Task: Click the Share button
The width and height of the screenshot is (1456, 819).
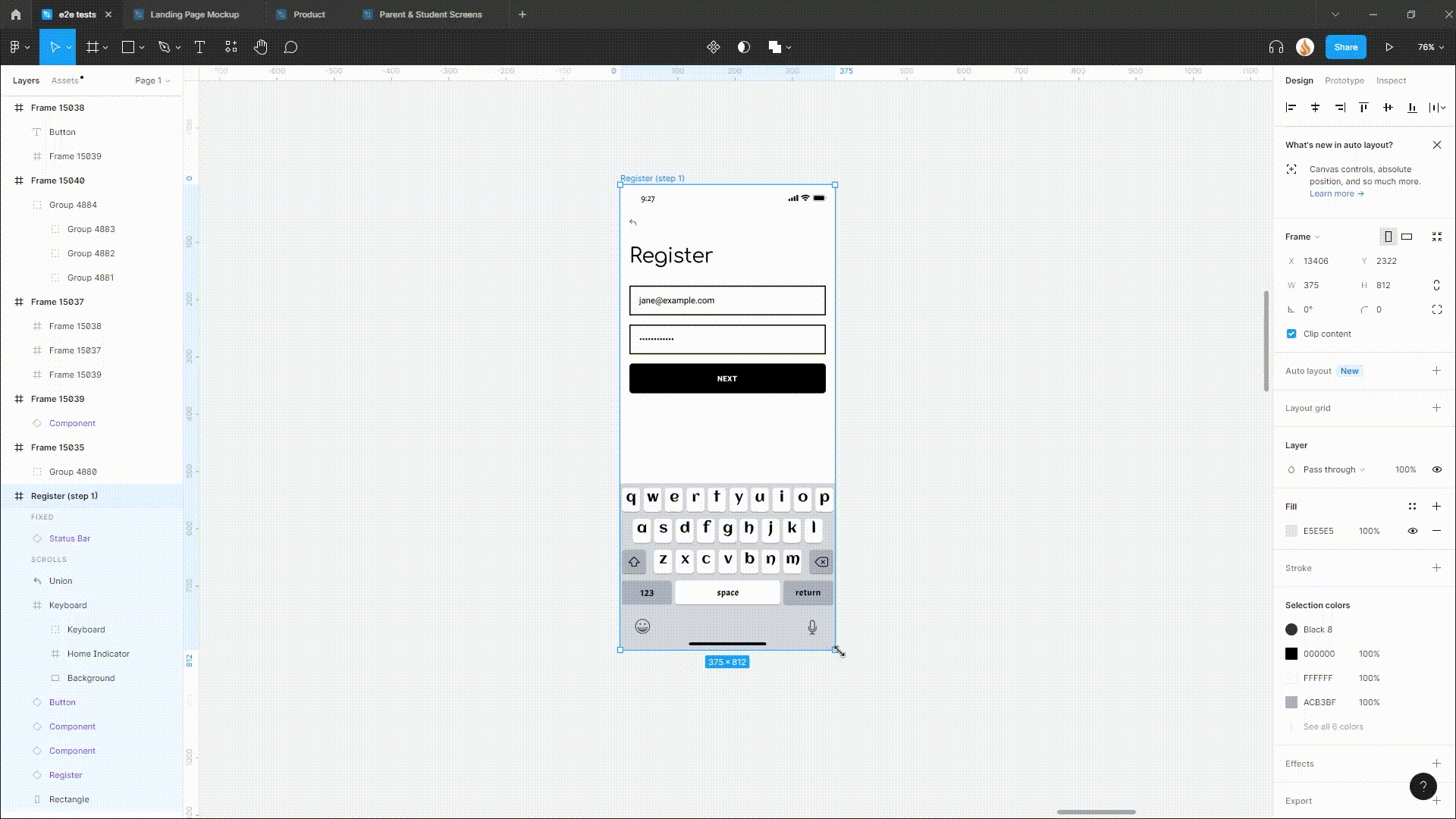Action: (1346, 47)
